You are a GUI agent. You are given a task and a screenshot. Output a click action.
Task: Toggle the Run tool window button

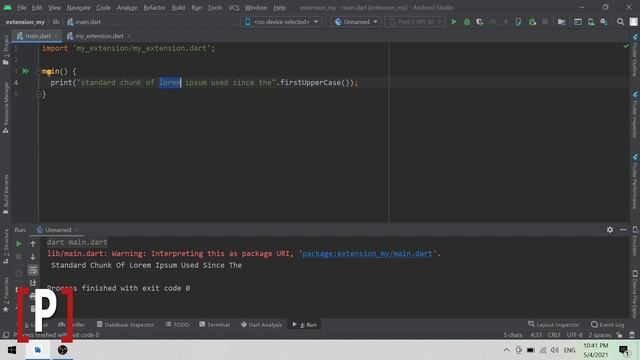tap(305, 325)
